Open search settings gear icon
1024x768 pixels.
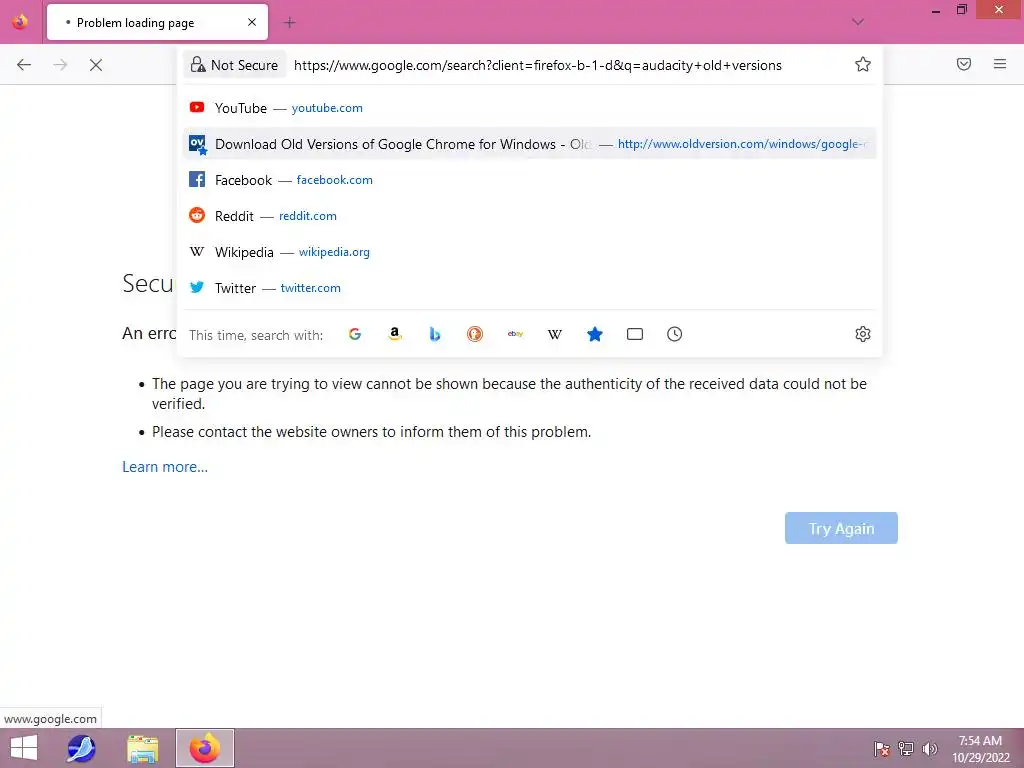[x=863, y=334]
